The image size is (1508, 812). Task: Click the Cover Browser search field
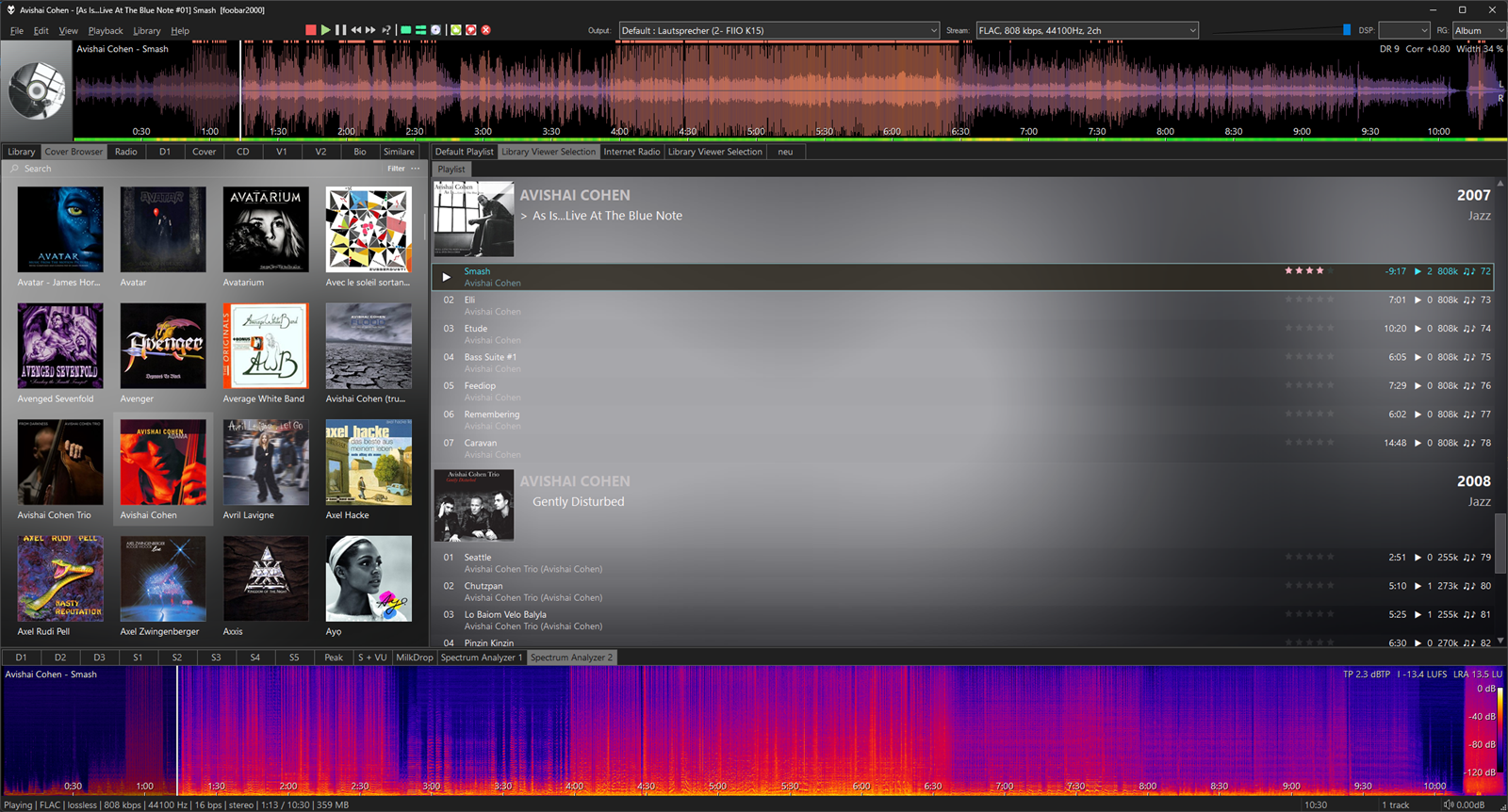coord(198,169)
